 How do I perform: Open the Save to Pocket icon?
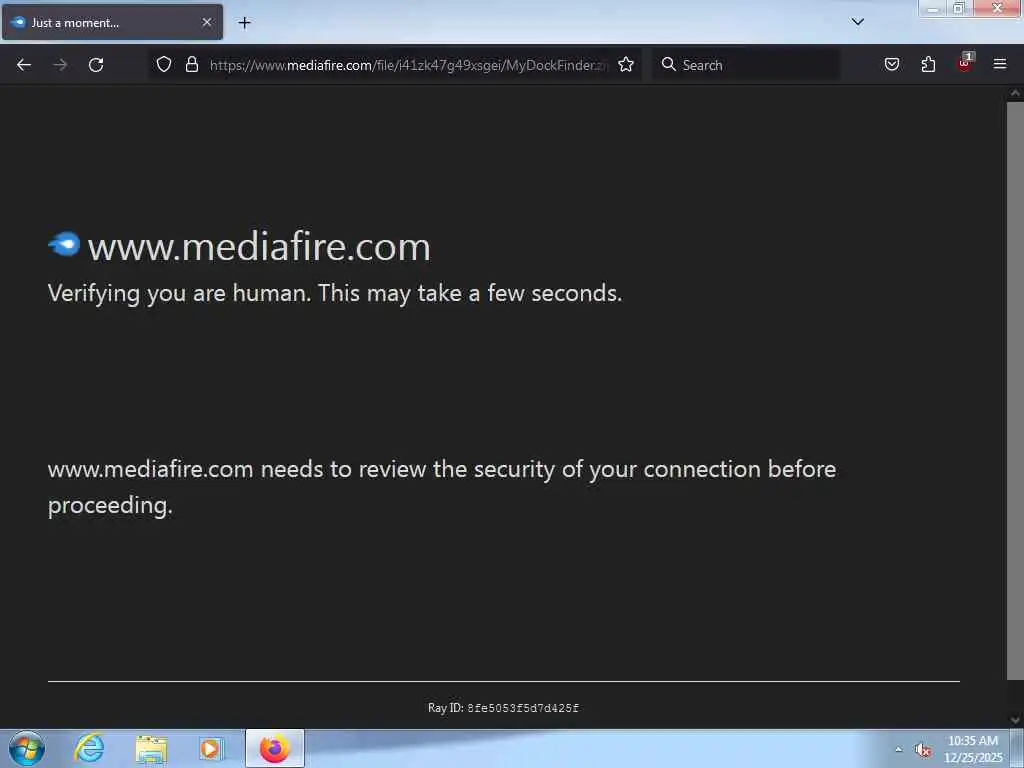coord(892,64)
